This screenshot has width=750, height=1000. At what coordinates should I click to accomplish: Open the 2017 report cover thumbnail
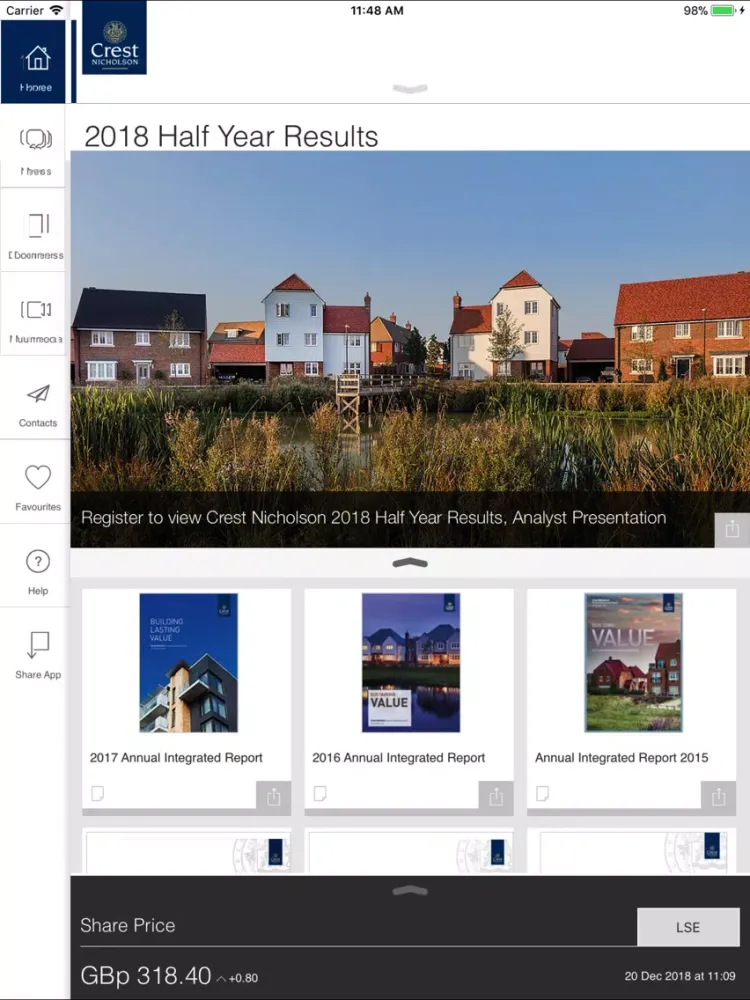(x=189, y=663)
